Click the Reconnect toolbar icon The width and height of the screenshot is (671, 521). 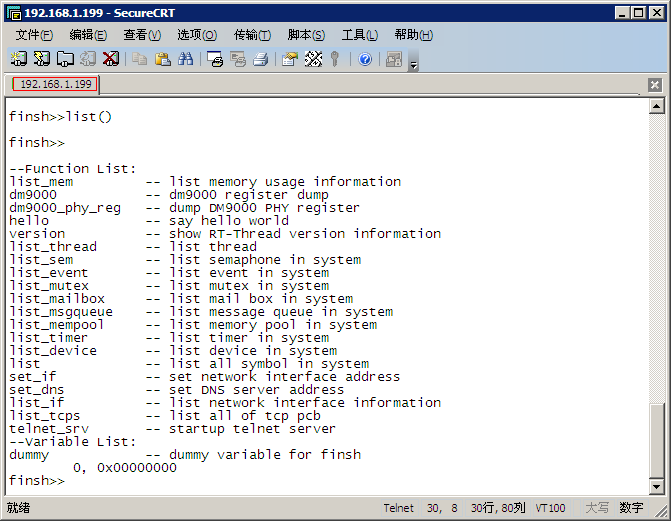88,59
